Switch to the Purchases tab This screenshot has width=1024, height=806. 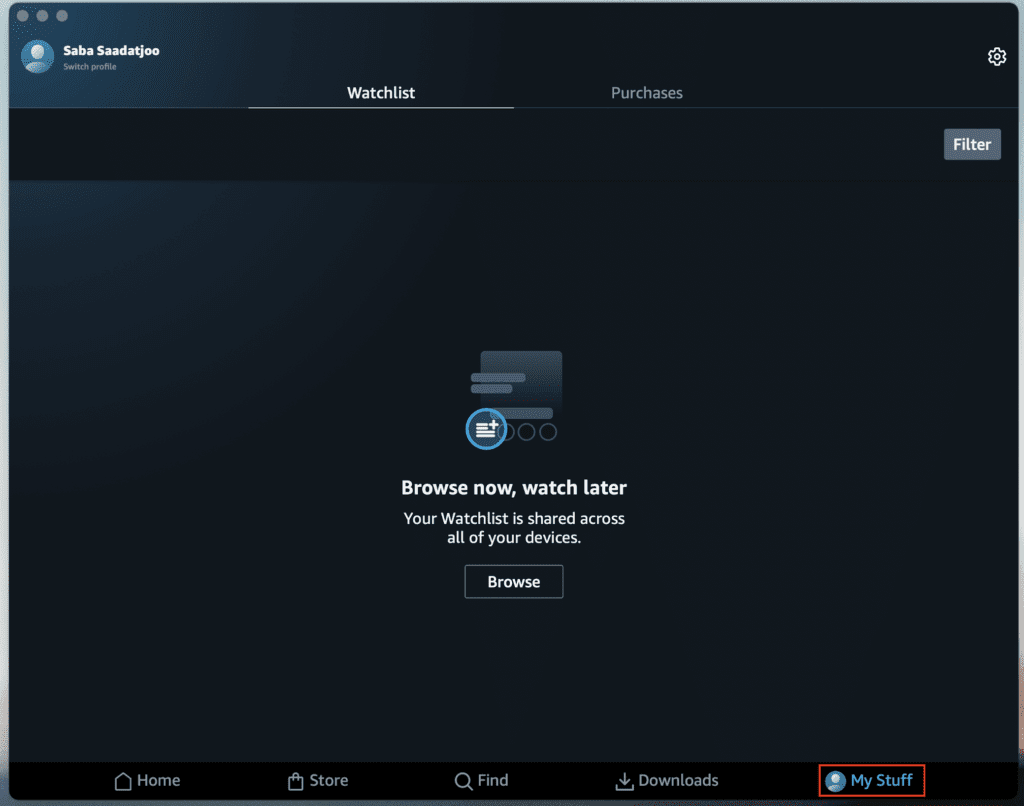[647, 93]
